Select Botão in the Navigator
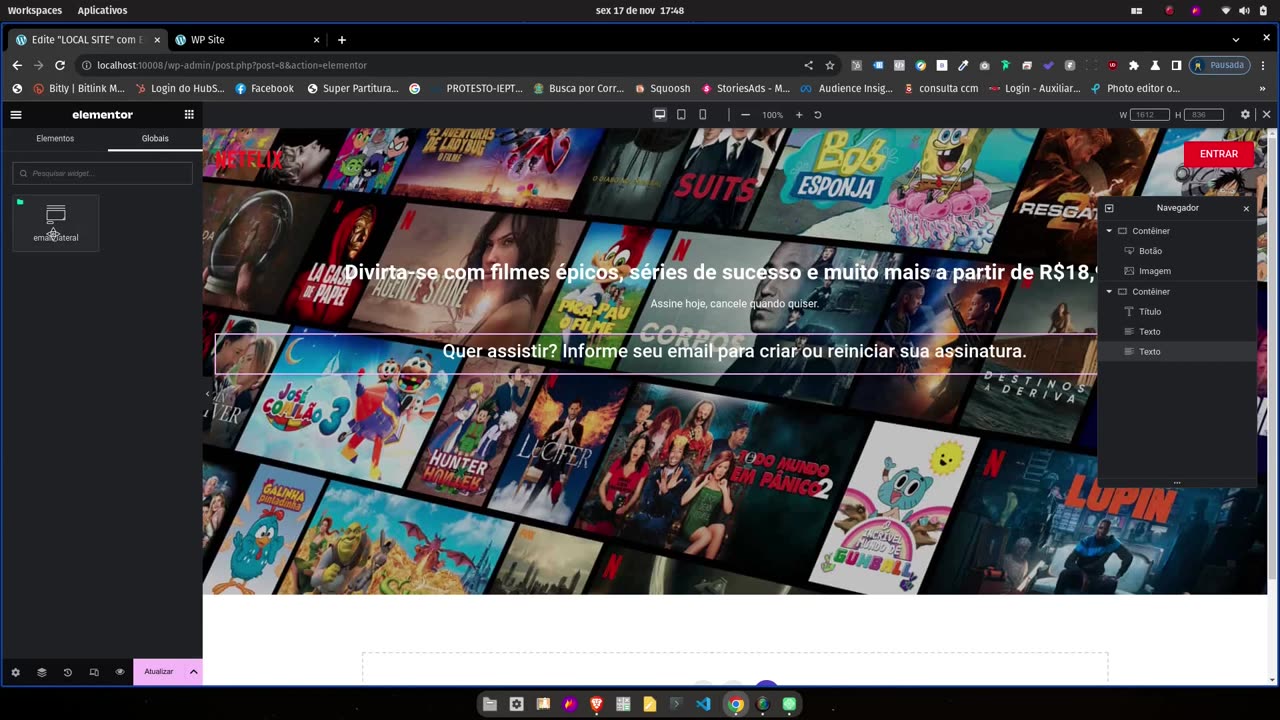 (x=1150, y=251)
